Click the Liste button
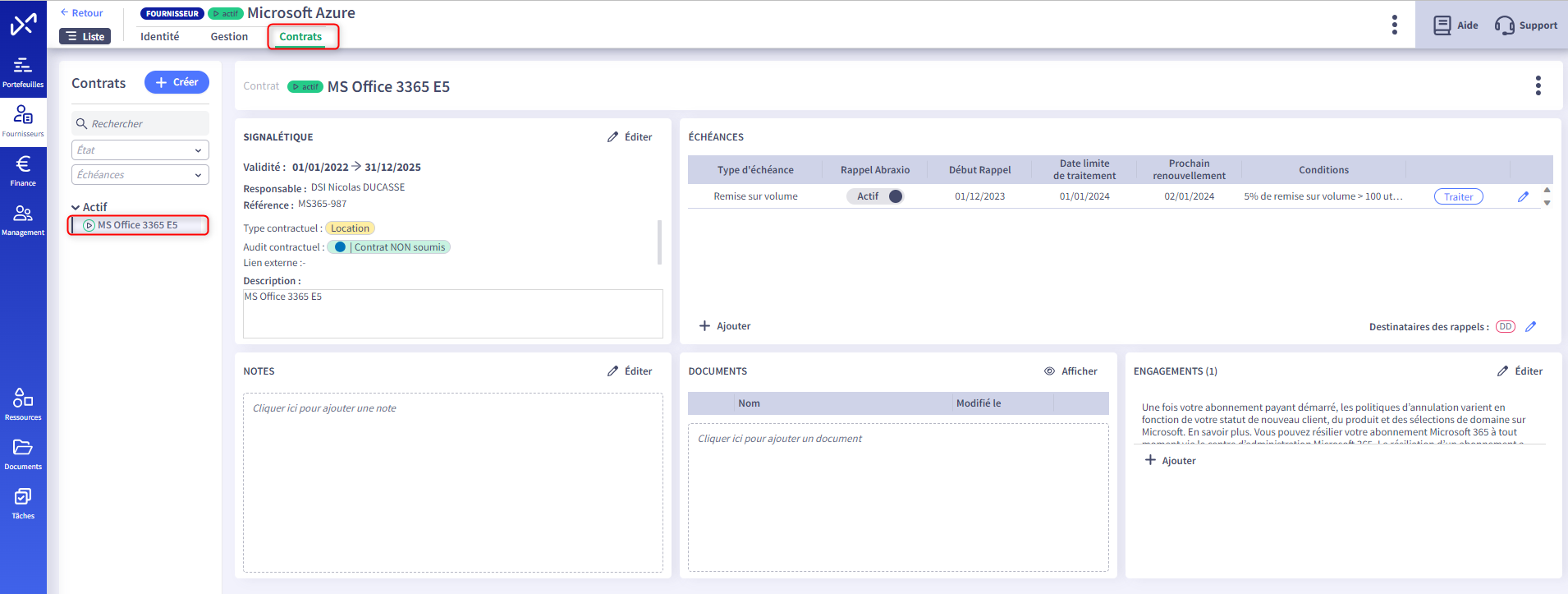This screenshot has height=594, width=1568. [85, 36]
